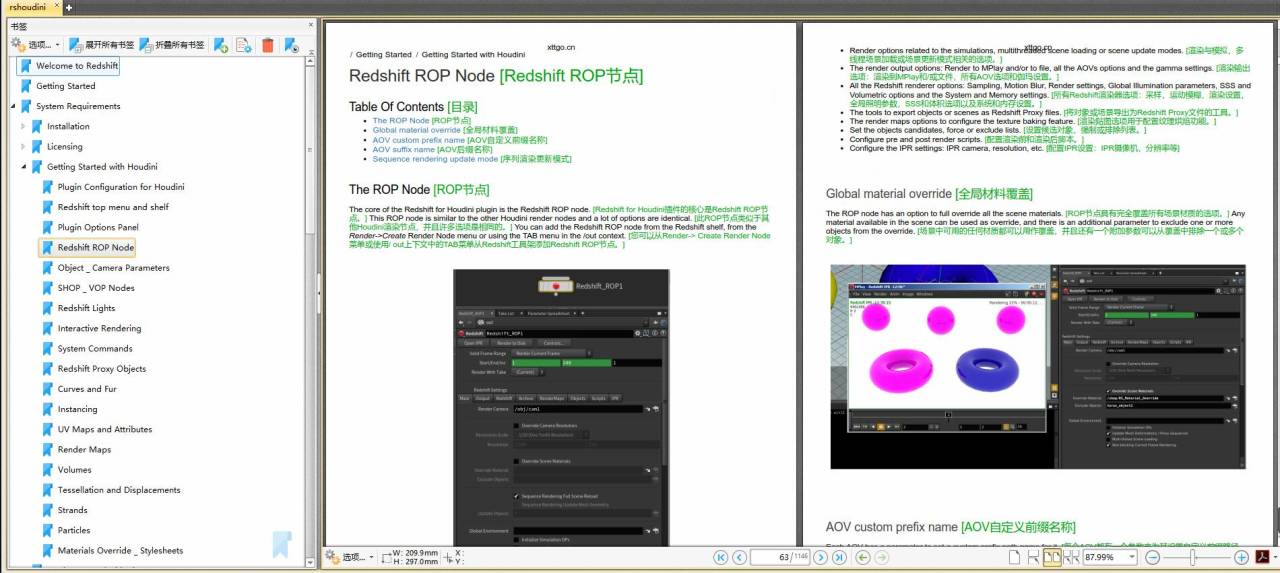This screenshot has width=1280, height=573.
Task: Open Object _ Camera Parameters bookmark
Action: (113, 268)
